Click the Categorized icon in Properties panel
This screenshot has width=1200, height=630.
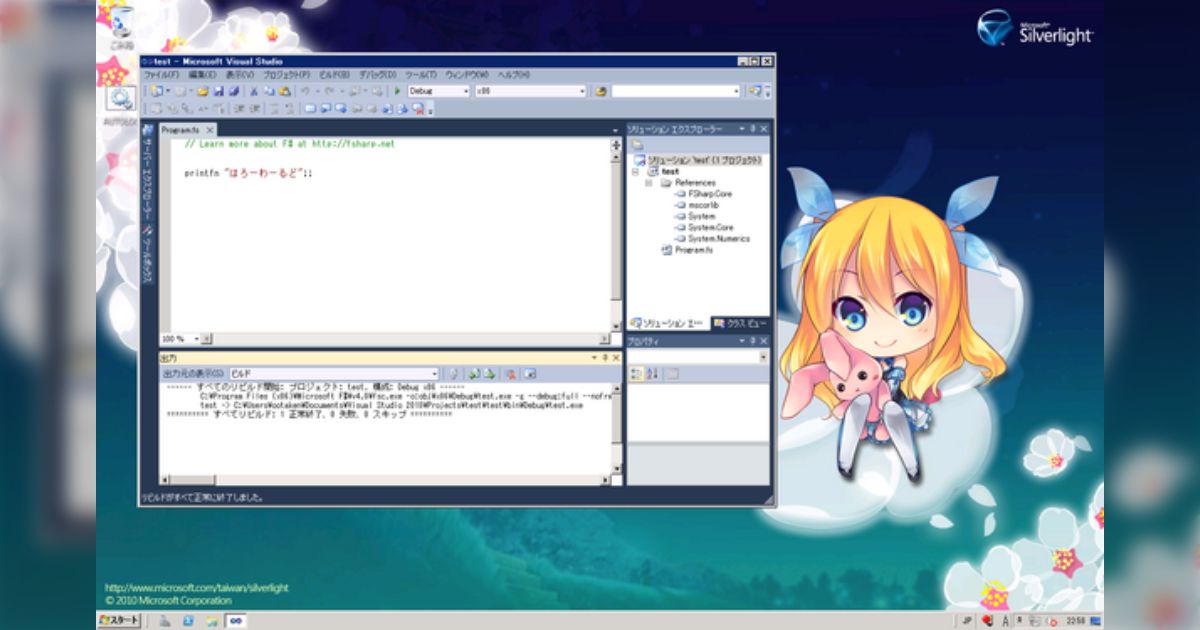(636, 374)
